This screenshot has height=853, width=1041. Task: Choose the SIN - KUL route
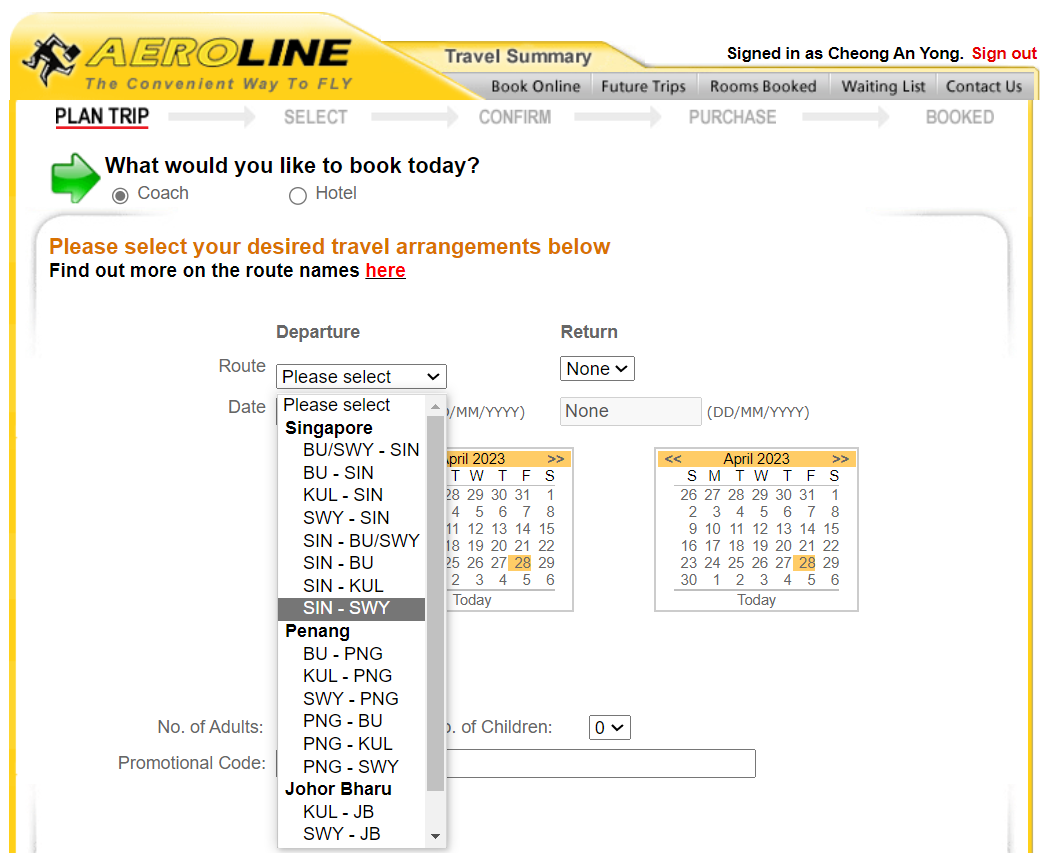(x=351, y=585)
